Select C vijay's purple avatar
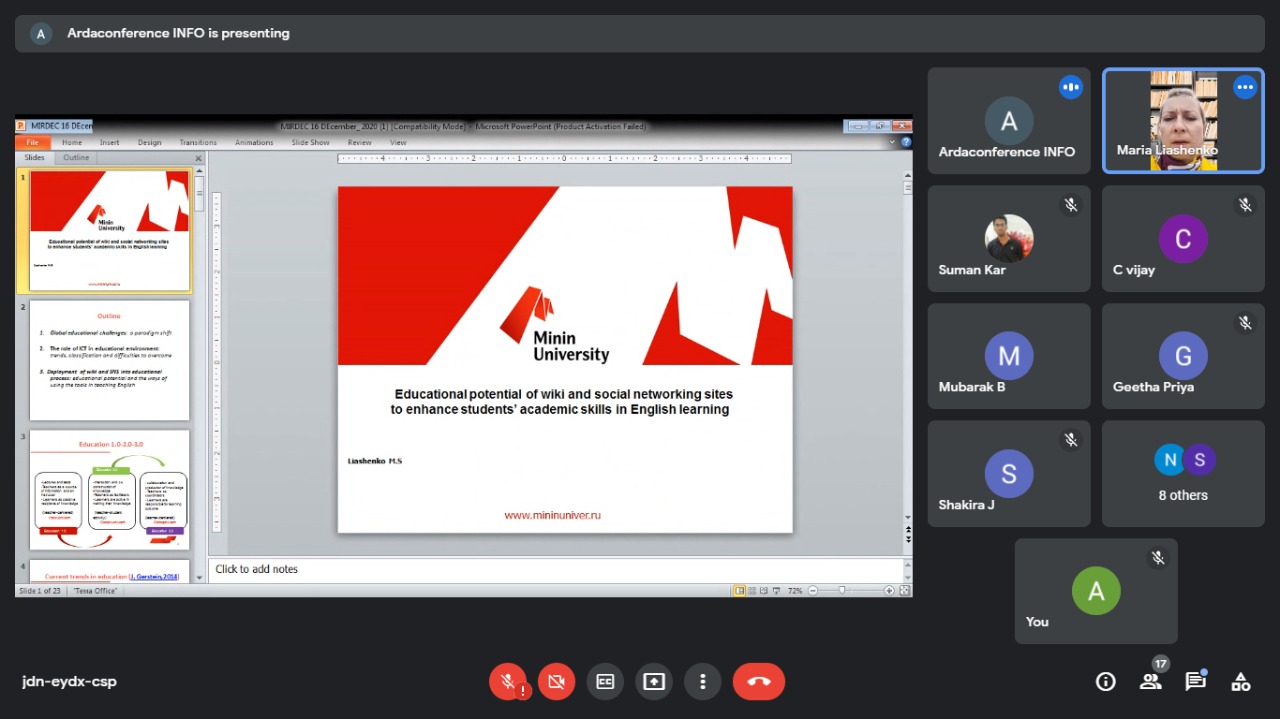The image size is (1280, 719). (x=1183, y=238)
